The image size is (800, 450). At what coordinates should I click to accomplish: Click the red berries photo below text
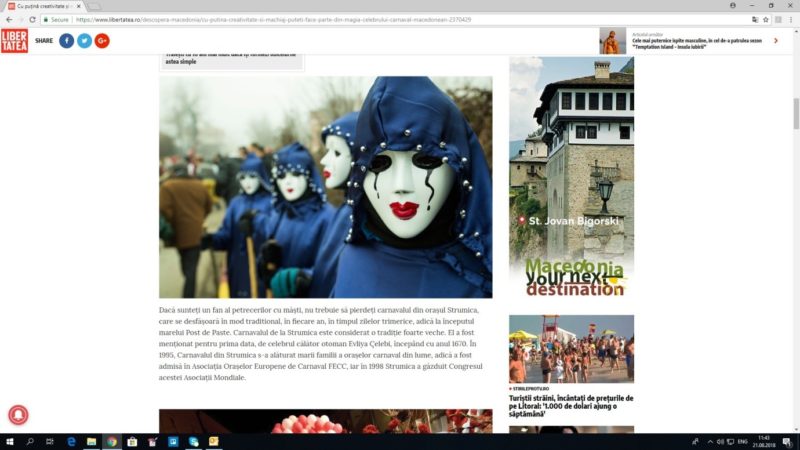(326, 421)
